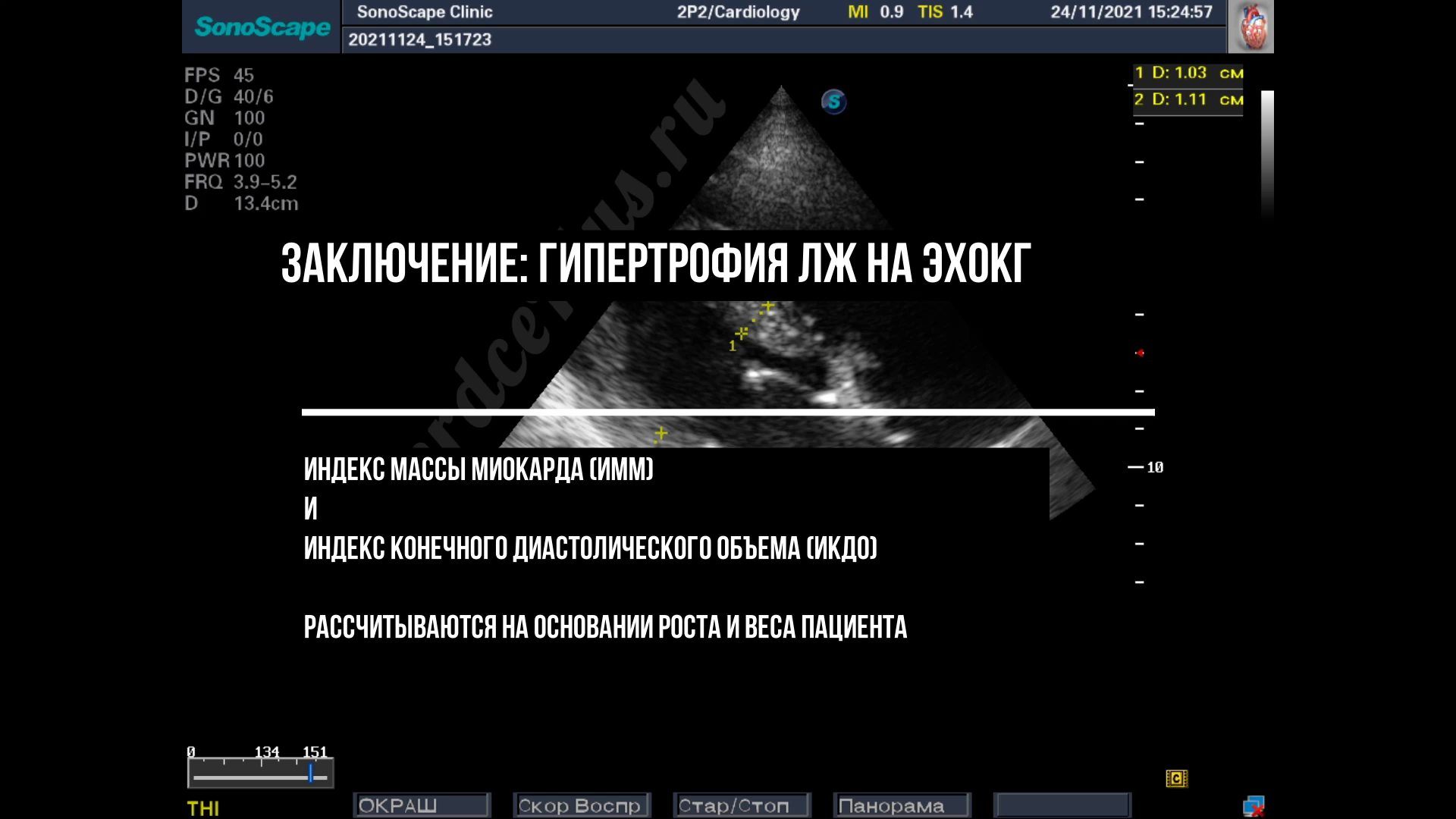1456x819 pixels.
Task: Click the date and time 24/11/2021 15:24:57
Action: 1131,12
